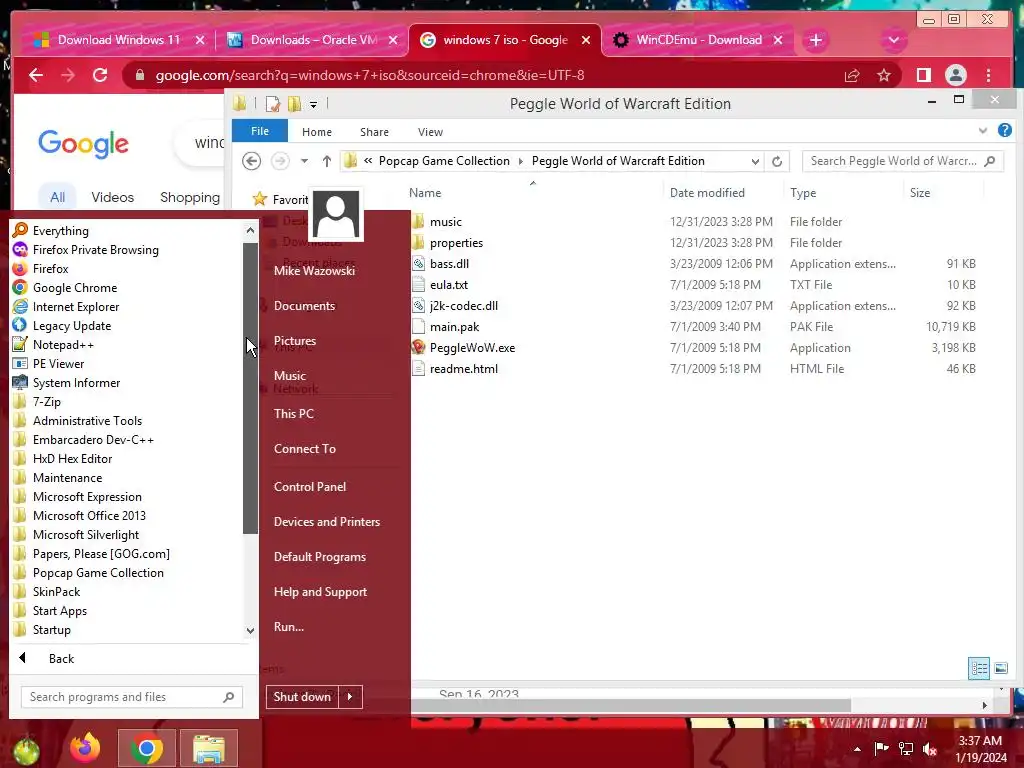
Task: Expand the Explorer ribbon chevron
Action: tap(983, 131)
